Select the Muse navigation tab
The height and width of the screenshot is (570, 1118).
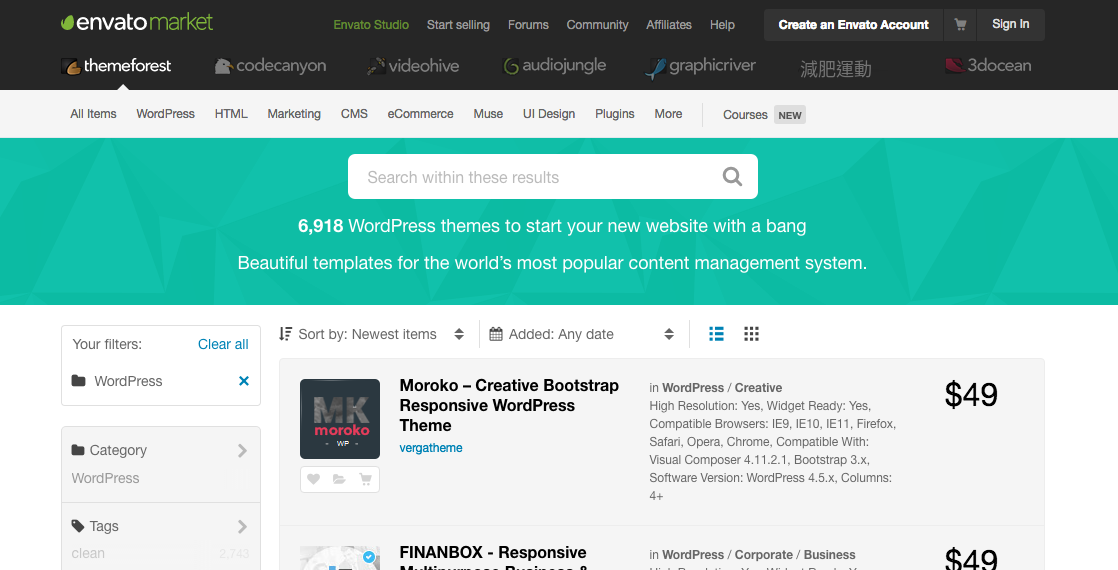[x=488, y=113]
